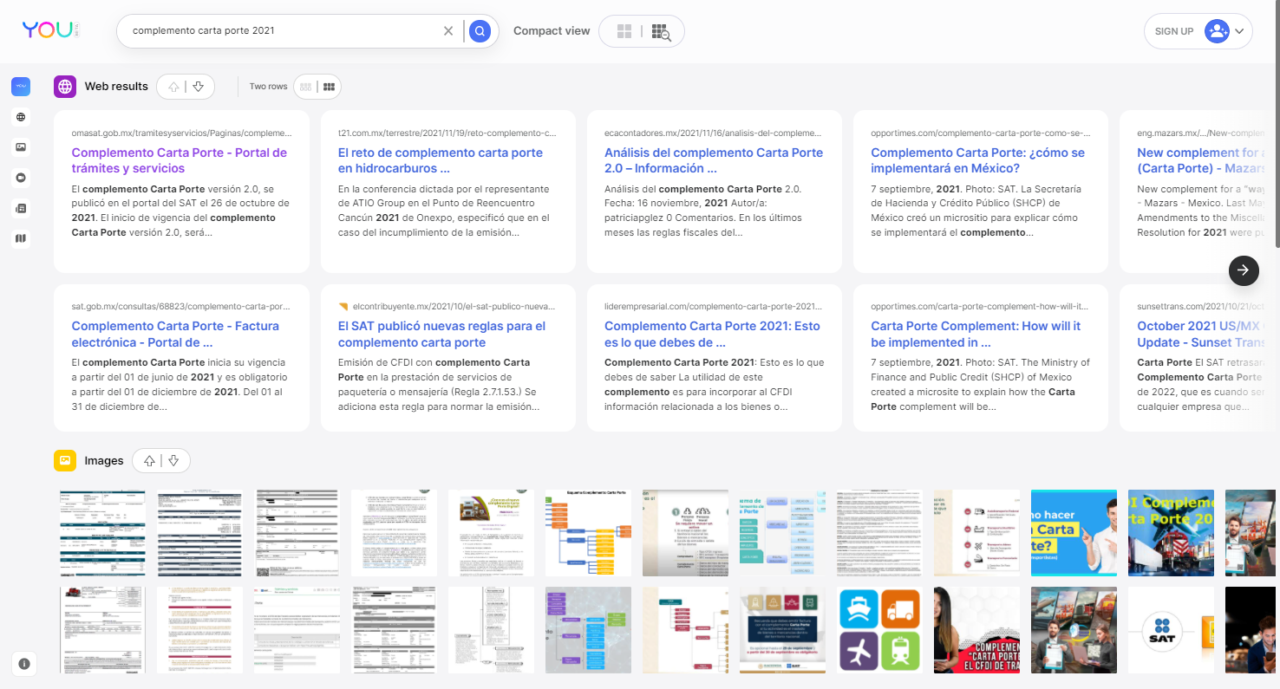Click the purple Web results globe icon
The image size is (1280, 689).
[x=65, y=86]
